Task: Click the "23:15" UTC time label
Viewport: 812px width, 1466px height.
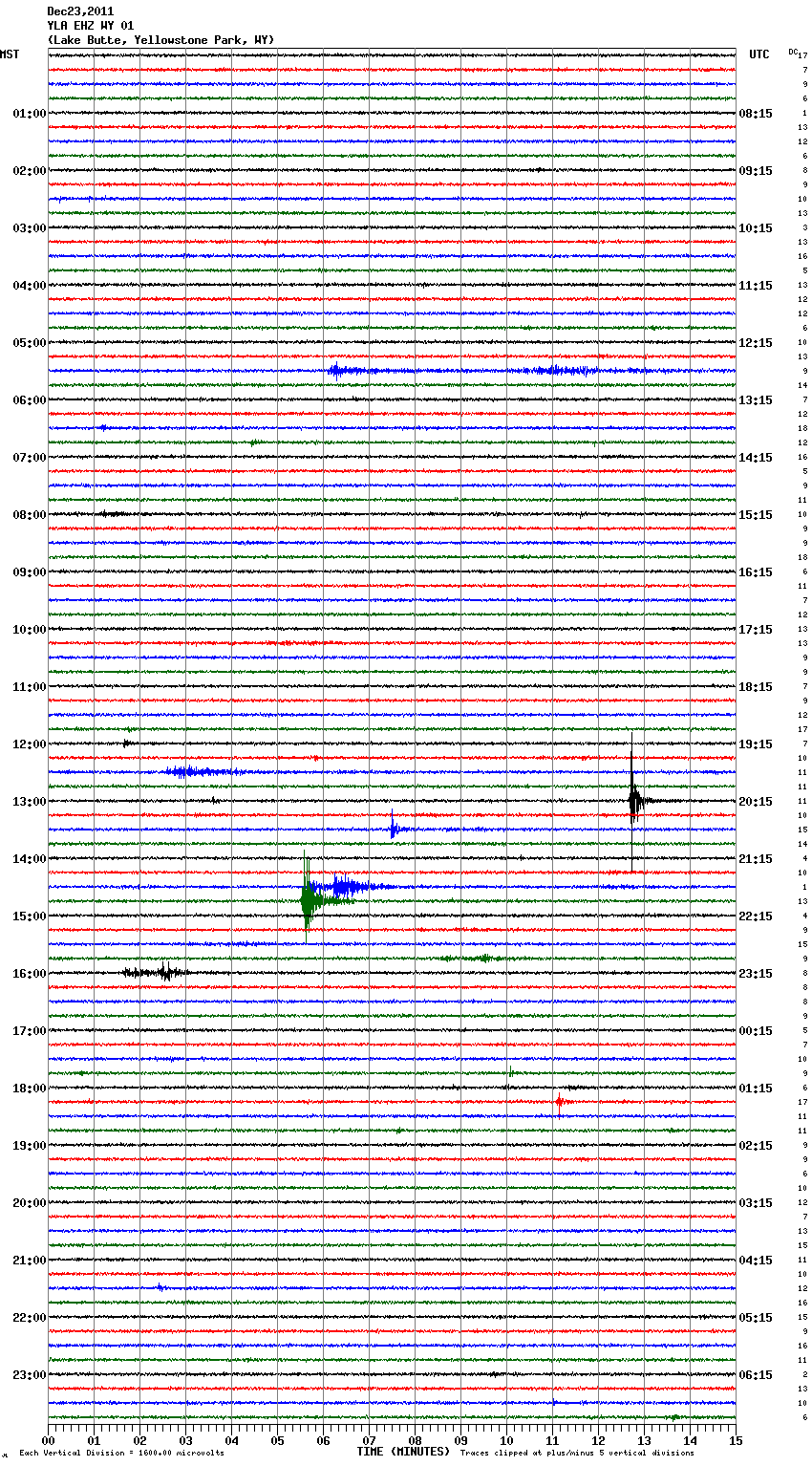Action: pos(756,974)
